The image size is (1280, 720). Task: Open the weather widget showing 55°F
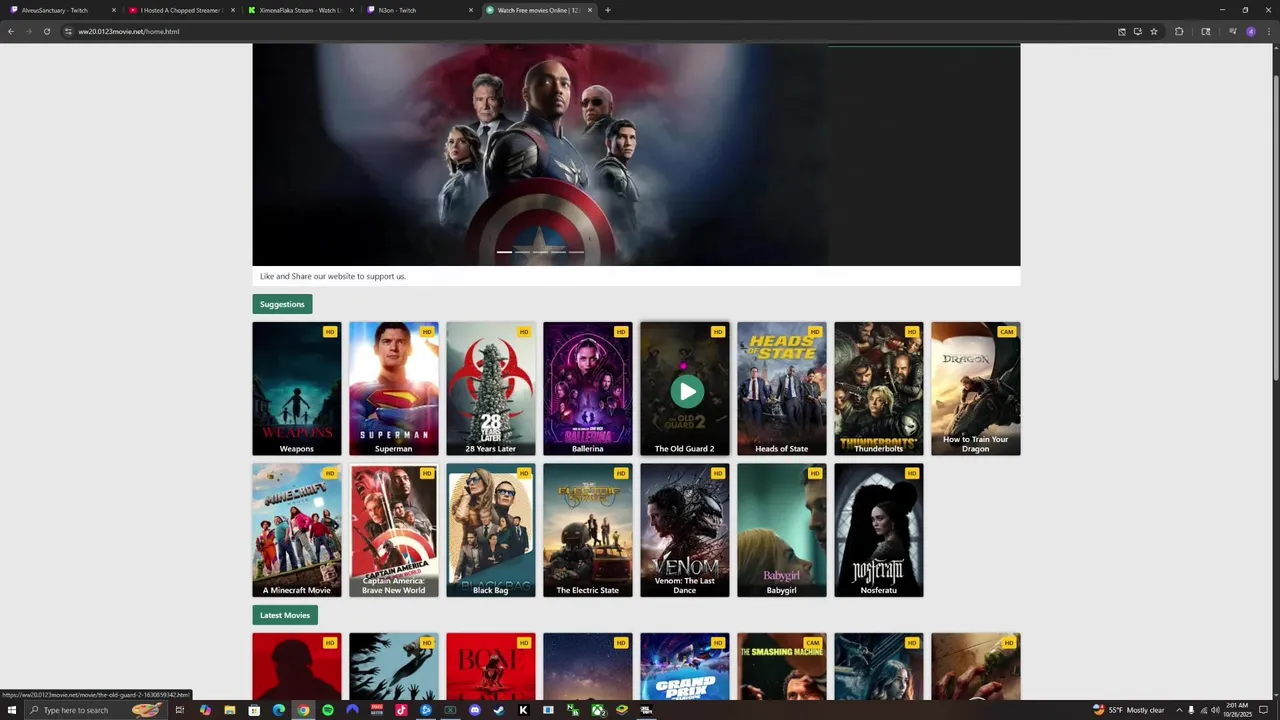[x=1130, y=710]
